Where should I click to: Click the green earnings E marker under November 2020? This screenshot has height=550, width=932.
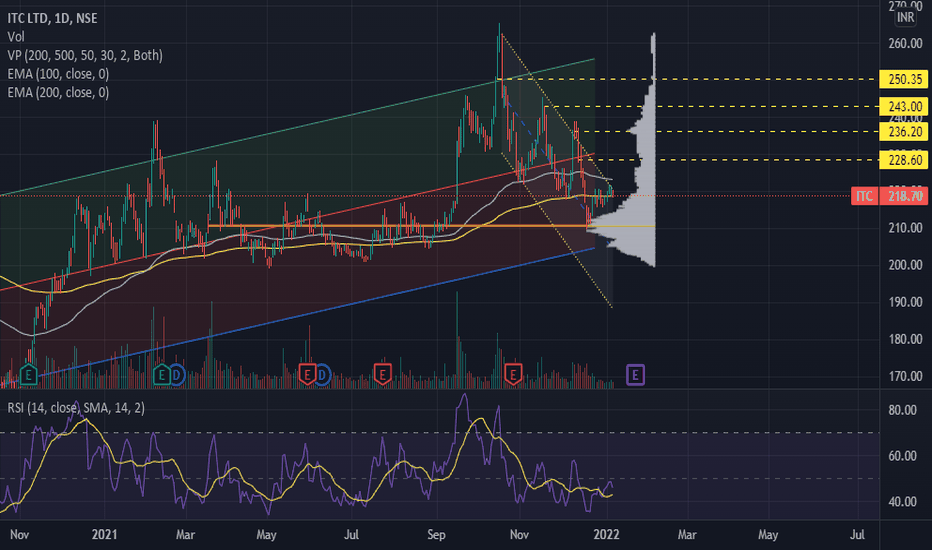point(29,375)
